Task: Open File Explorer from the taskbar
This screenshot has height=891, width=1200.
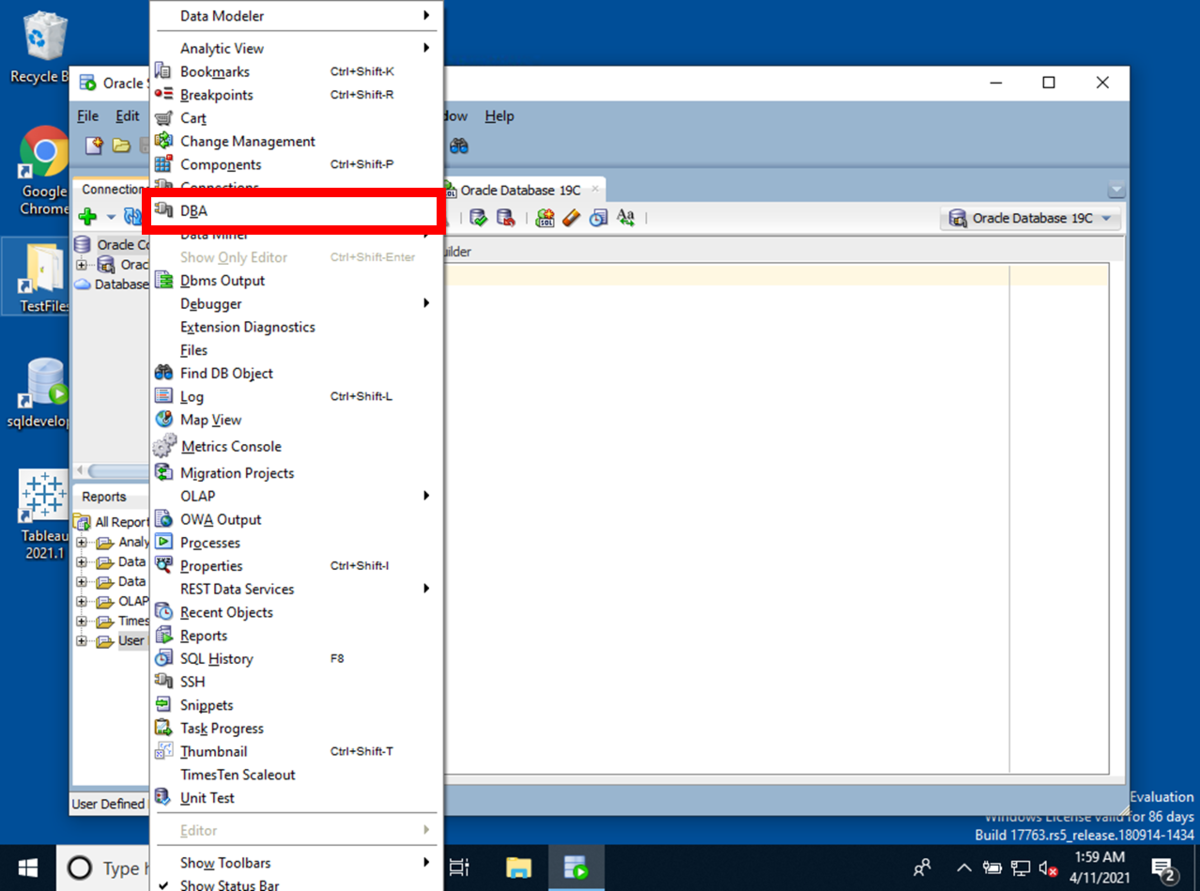Action: 517,867
